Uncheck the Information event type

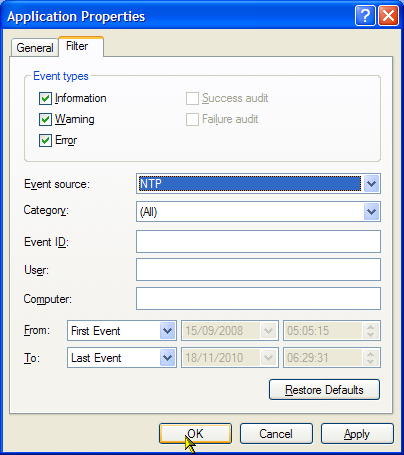click(45, 98)
